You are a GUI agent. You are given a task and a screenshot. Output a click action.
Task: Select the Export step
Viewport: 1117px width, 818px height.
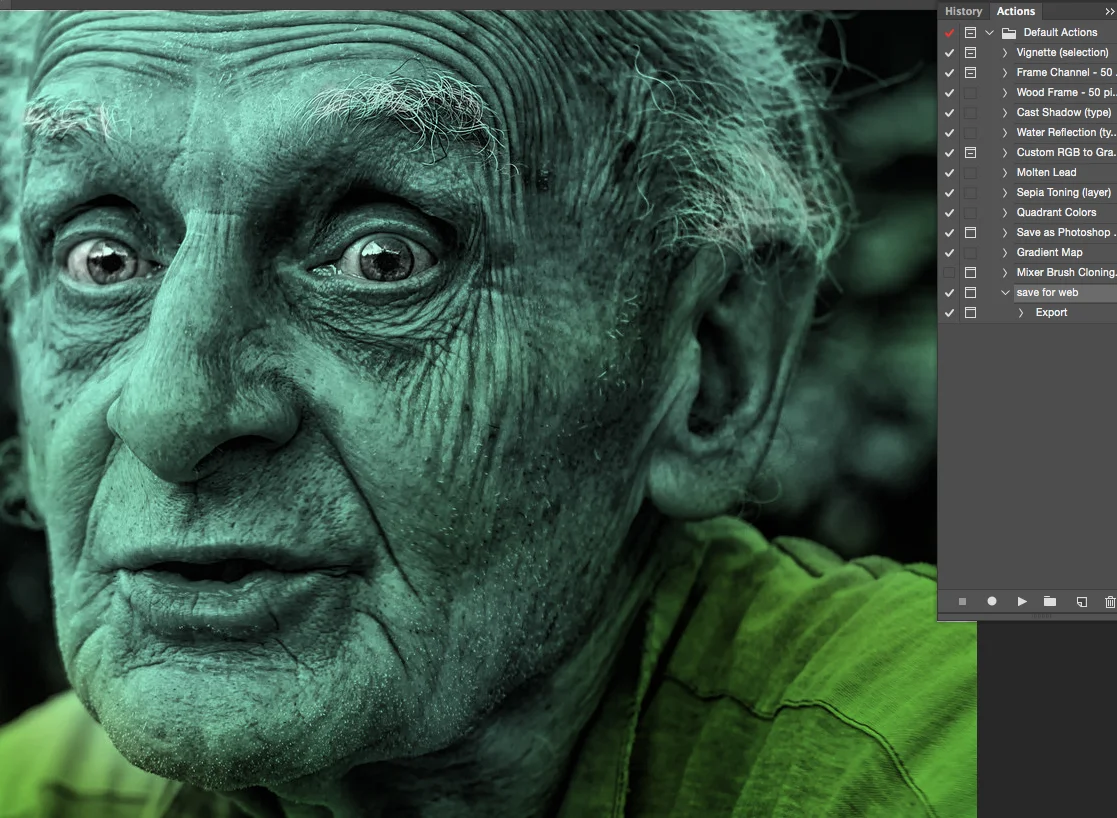1051,312
